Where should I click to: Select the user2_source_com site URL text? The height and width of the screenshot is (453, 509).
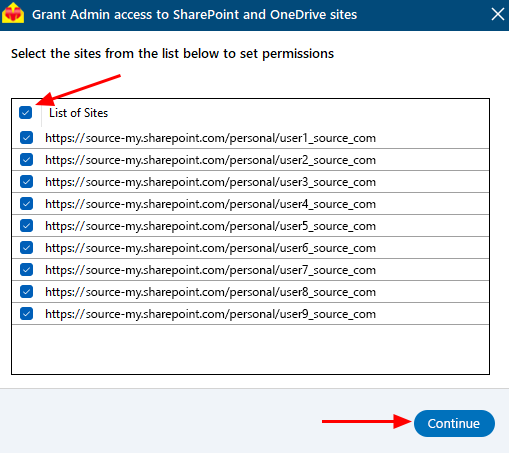tap(210, 160)
